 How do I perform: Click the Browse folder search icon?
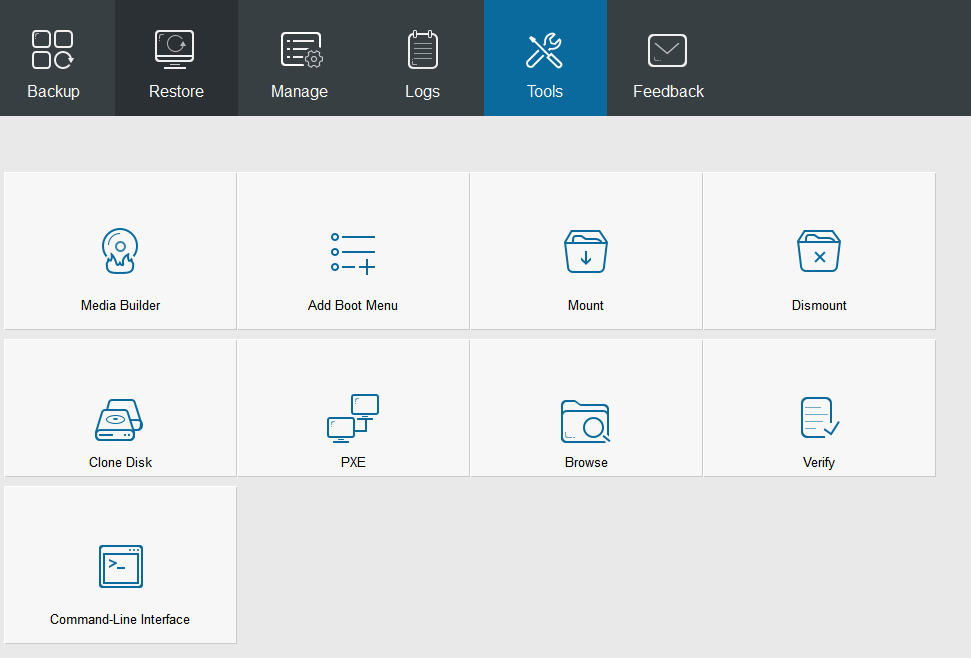(x=586, y=422)
